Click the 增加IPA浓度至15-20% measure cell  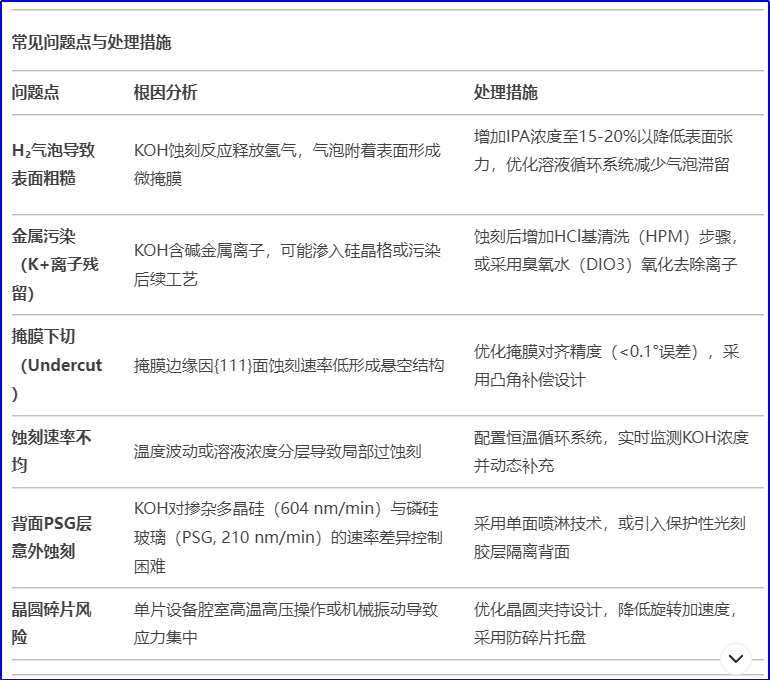(x=603, y=150)
